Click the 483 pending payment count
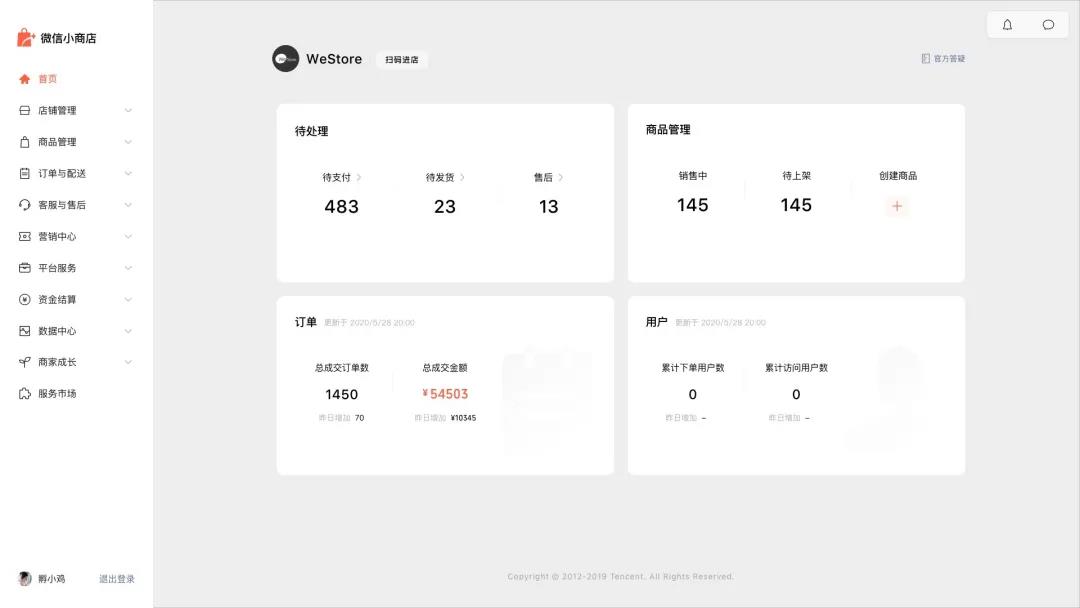Screen dimensions: 1080x608 [342, 207]
